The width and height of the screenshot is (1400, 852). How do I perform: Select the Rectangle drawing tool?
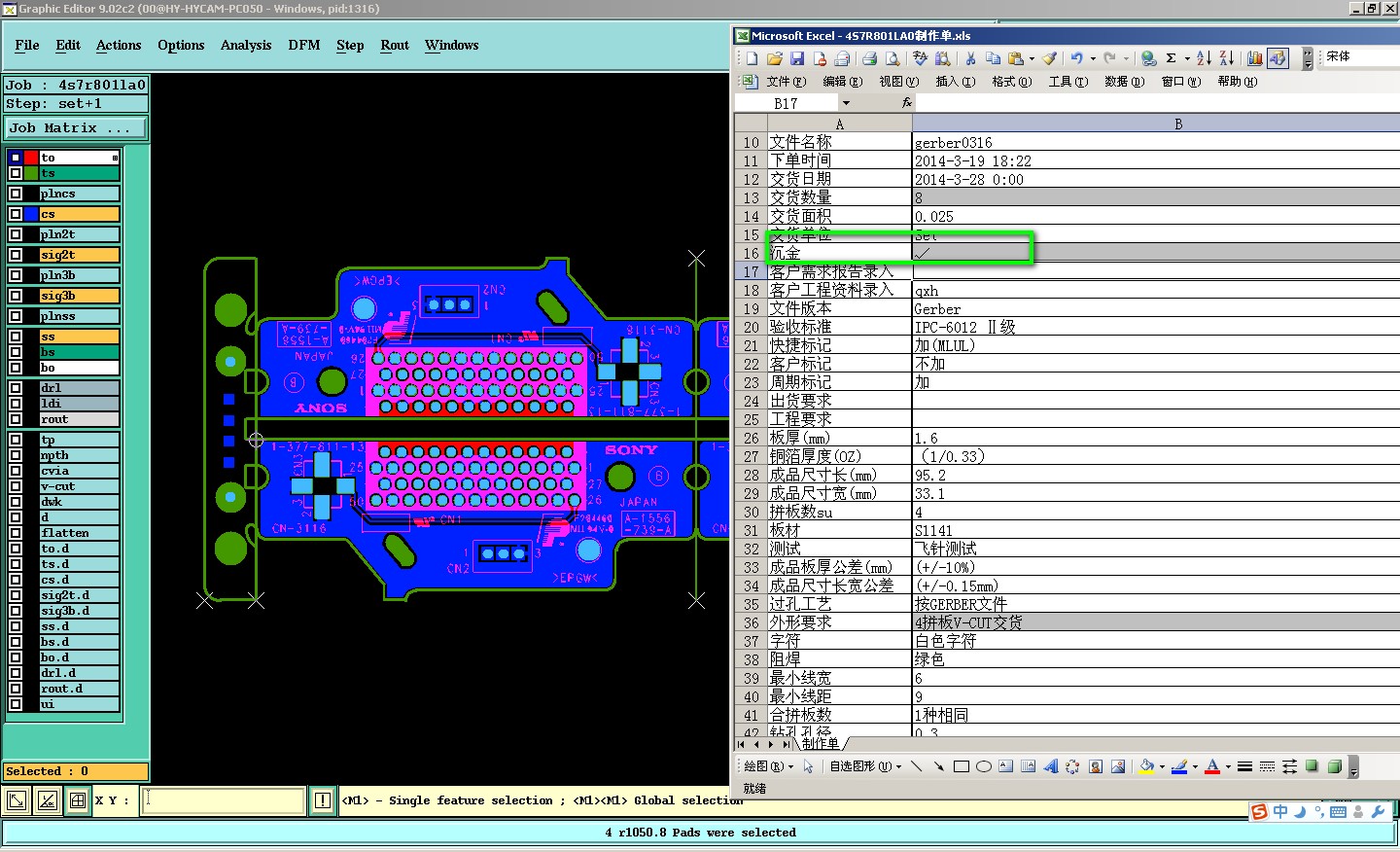[x=962, y=766]
